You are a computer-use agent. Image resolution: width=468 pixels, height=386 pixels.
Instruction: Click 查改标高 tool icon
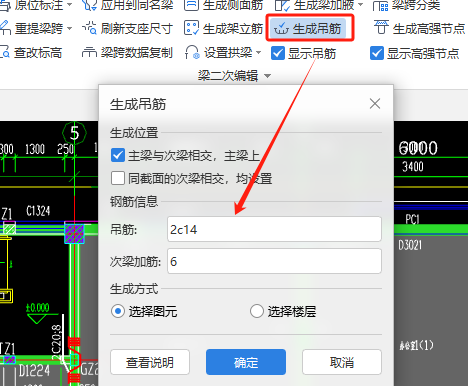[x=5, y=53]
